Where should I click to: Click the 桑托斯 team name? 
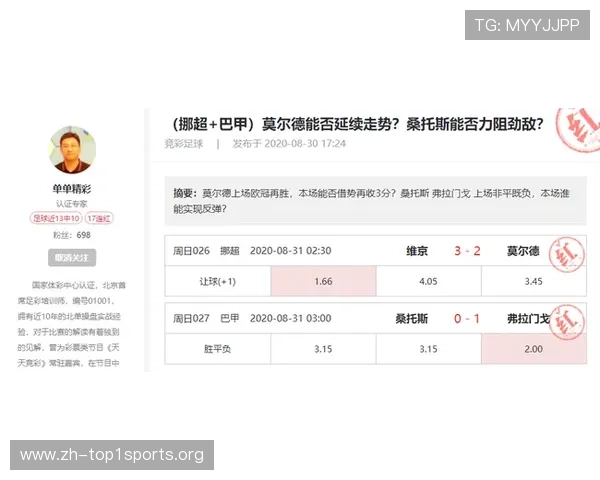[x=412, y=319]
